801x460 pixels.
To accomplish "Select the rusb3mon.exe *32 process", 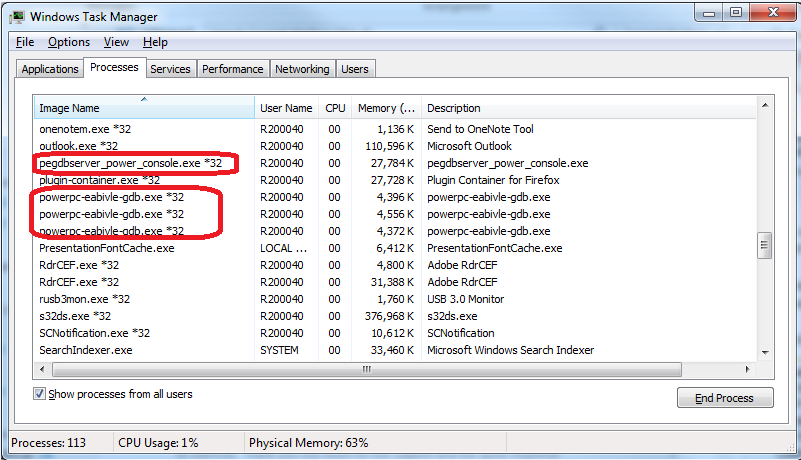I will click(395, 299).
